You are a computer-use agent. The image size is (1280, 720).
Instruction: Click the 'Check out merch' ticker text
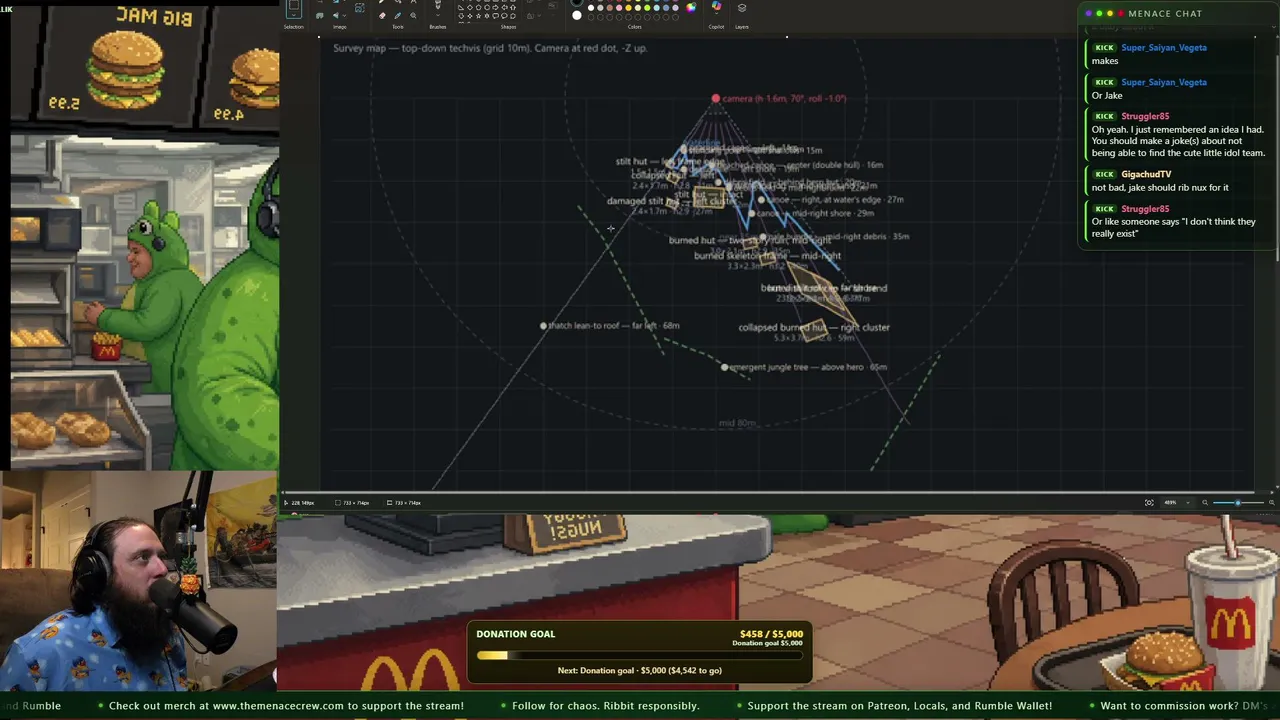tap(286, 706)
